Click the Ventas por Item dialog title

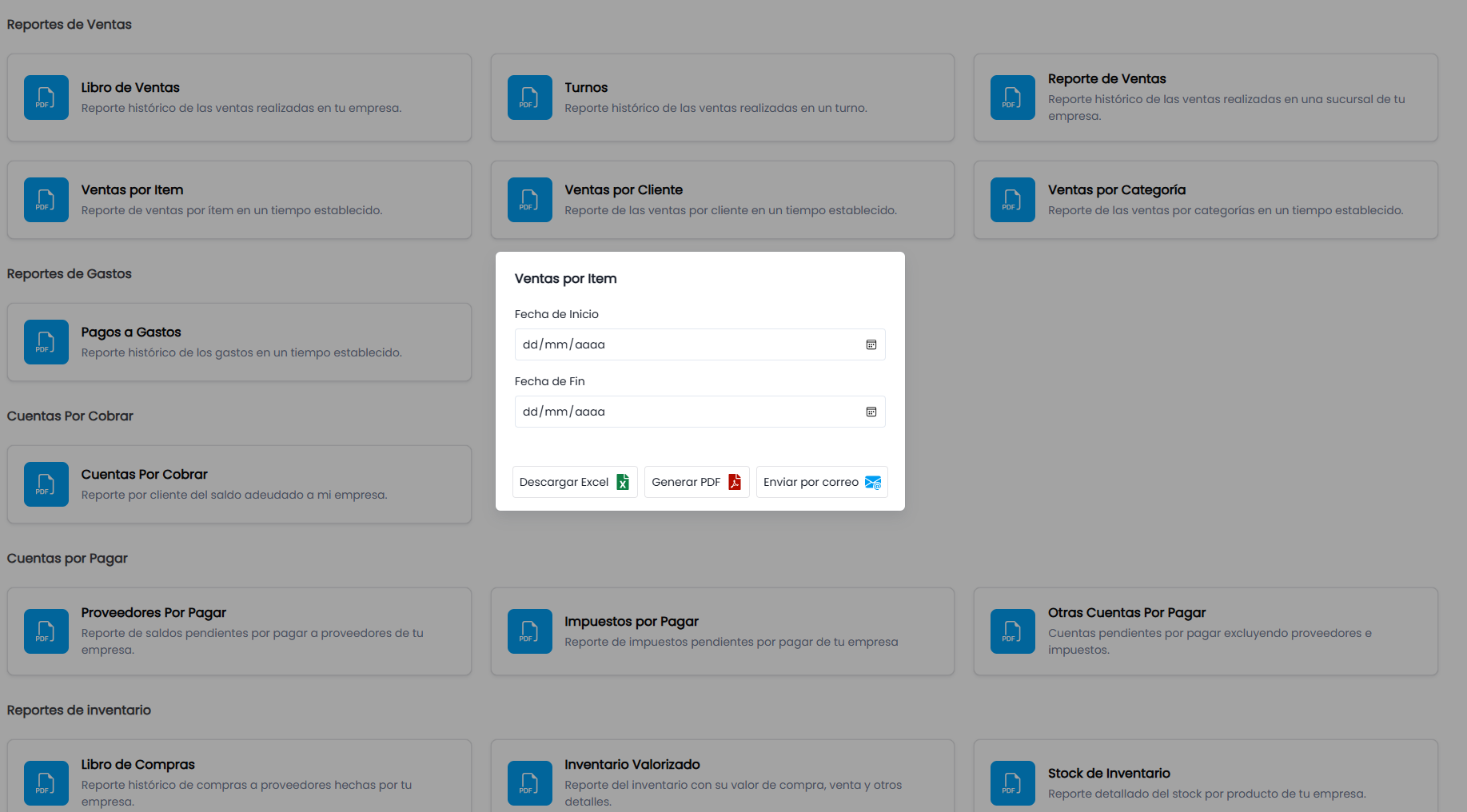pyautogui.click(x=566, y=279)
